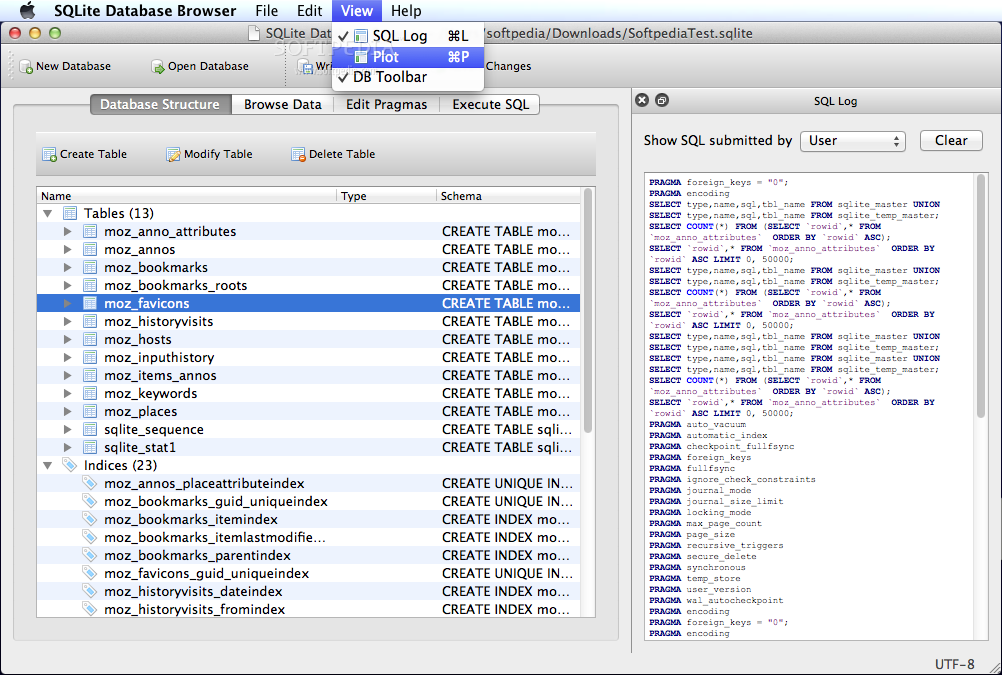Screen dimensions: 1002x675
Task: Expand the moz_bookmarks_roots table
Action: click(x=67, y=285)
